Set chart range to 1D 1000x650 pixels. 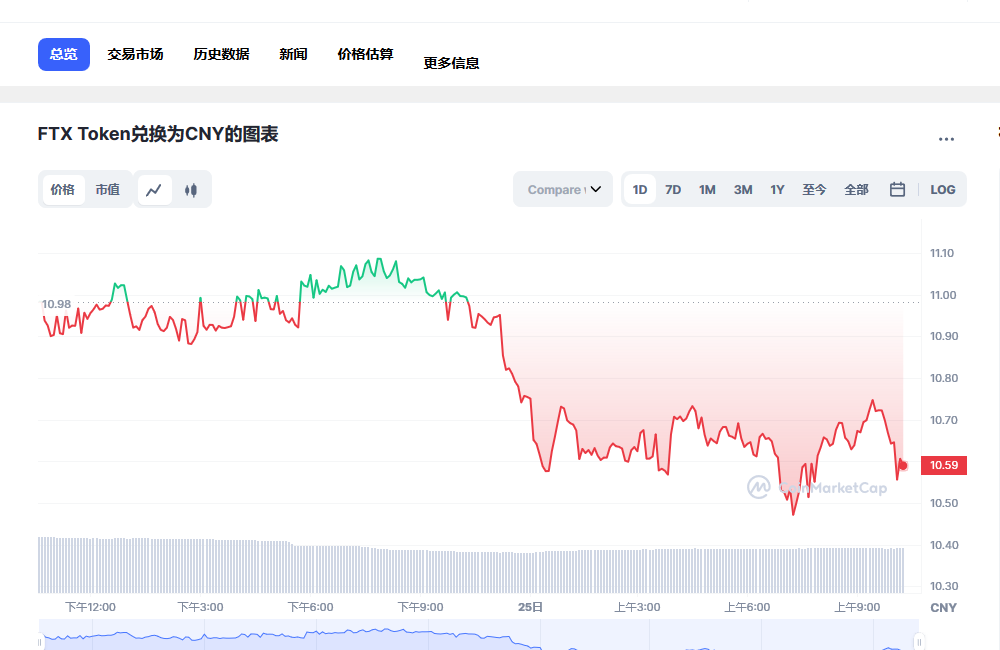point(640,190)
